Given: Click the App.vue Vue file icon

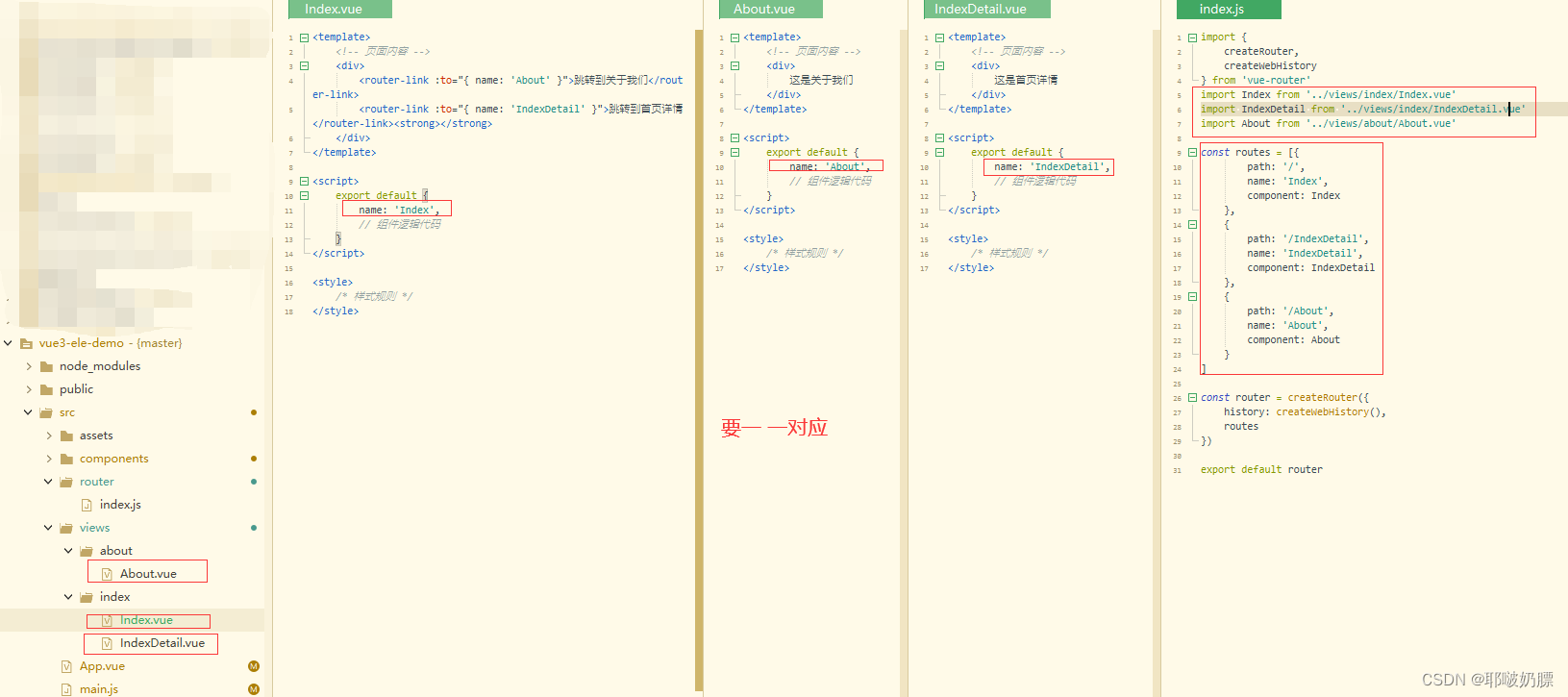Looking at the screenshot, I should (66, 666).
